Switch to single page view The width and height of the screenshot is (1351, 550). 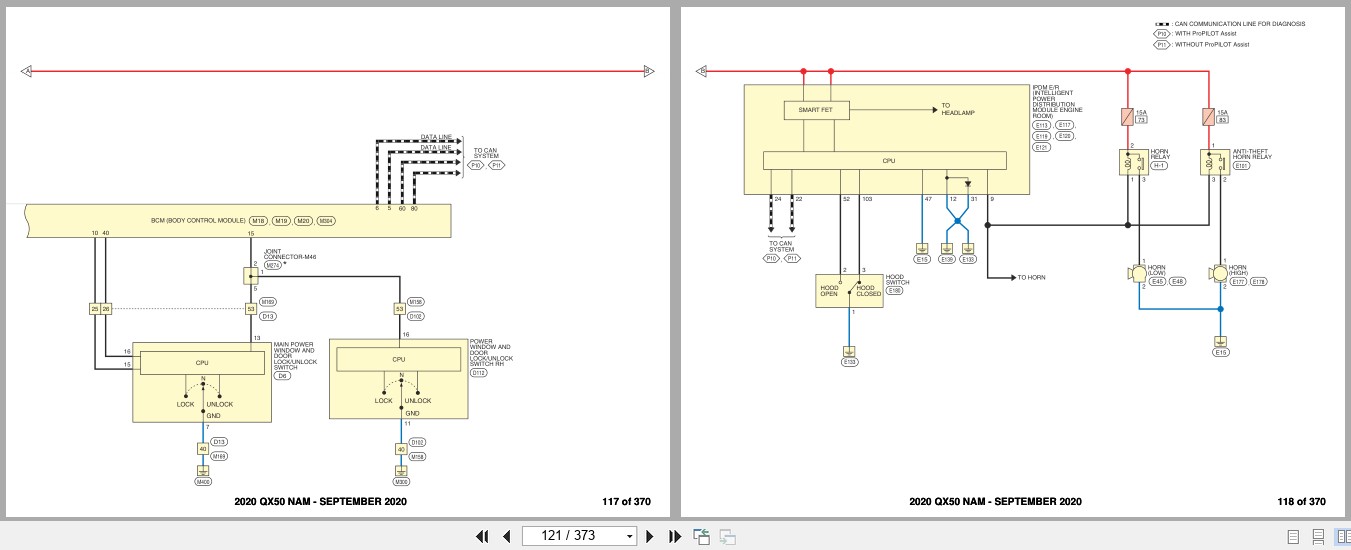pos(1293,537)
